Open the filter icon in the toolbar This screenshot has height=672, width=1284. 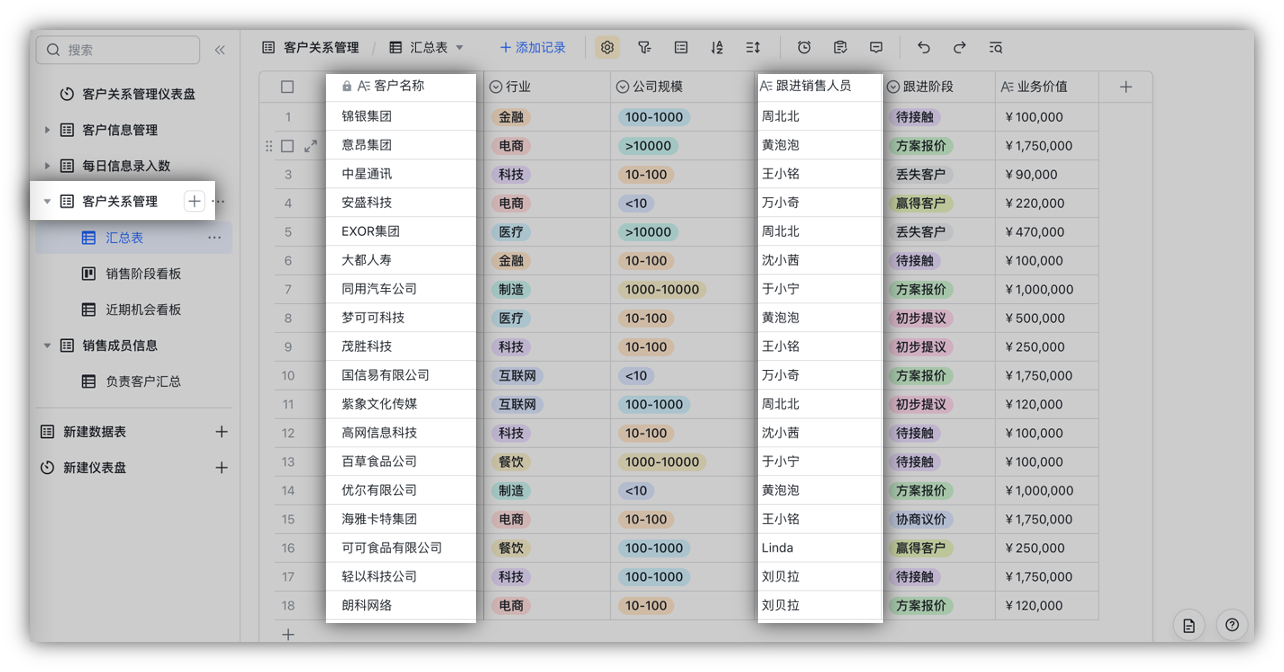click(x=645, y=47)
